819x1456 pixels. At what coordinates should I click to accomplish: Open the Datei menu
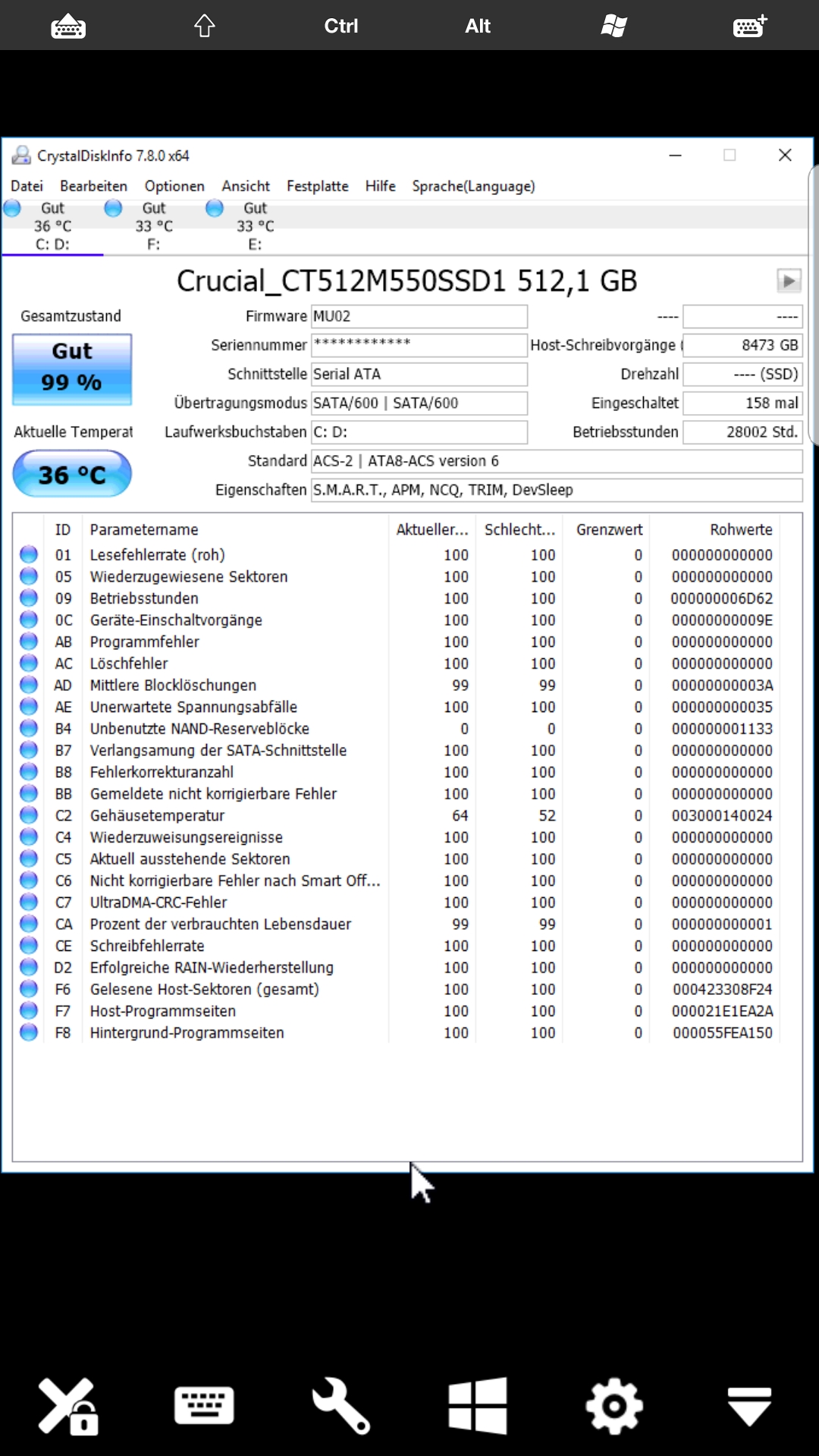[x=27, y=186]
